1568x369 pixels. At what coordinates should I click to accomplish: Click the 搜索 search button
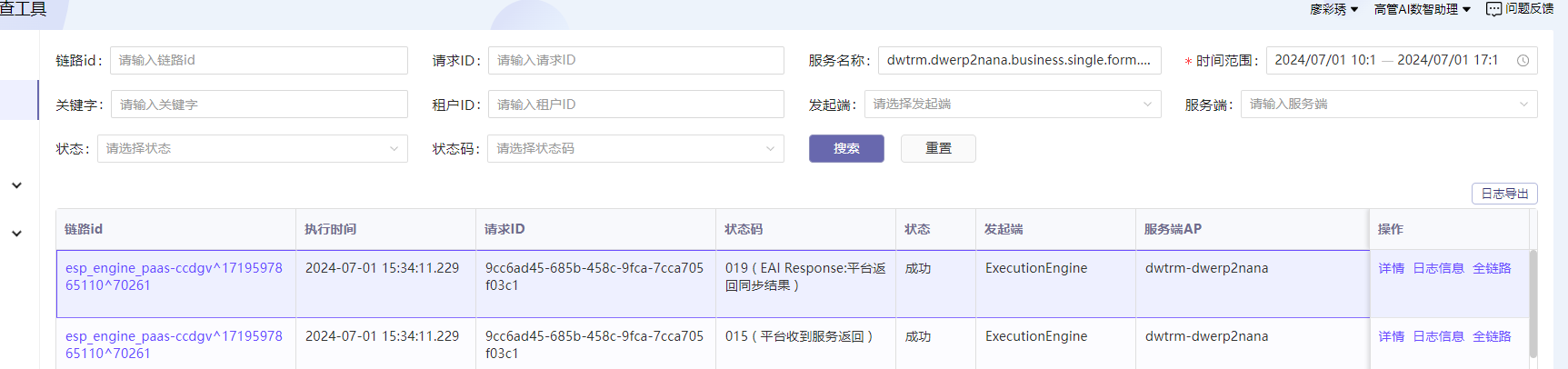coord(846,148)
